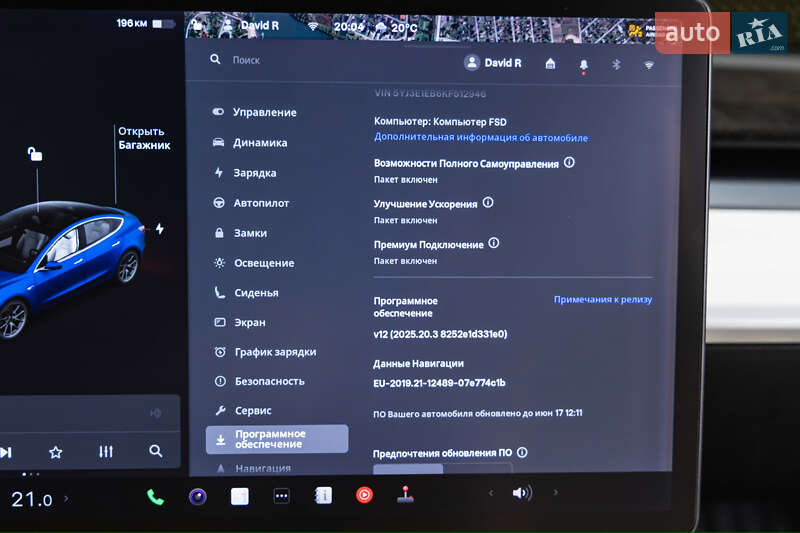Open the white calendar app in dock
Screen dimensions: 800x533
click(240, 496)
